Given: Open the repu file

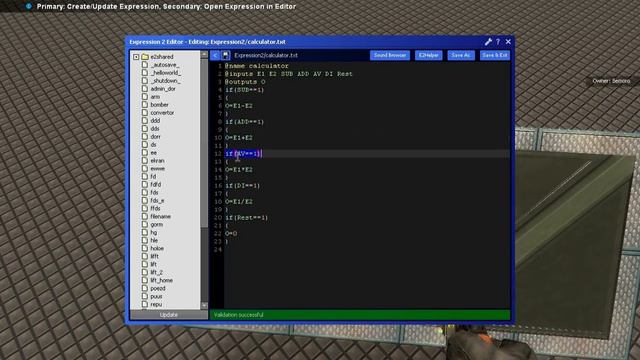Looking at the screenshot, I should pyautogui.click(x=156, y=304).
